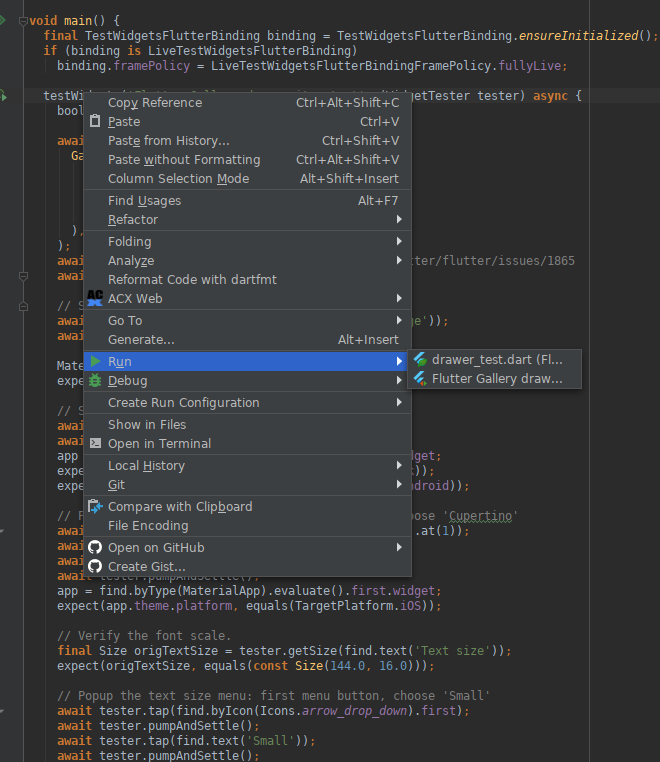Click 'framePolicy' in the editor code

tap(152, 66)
